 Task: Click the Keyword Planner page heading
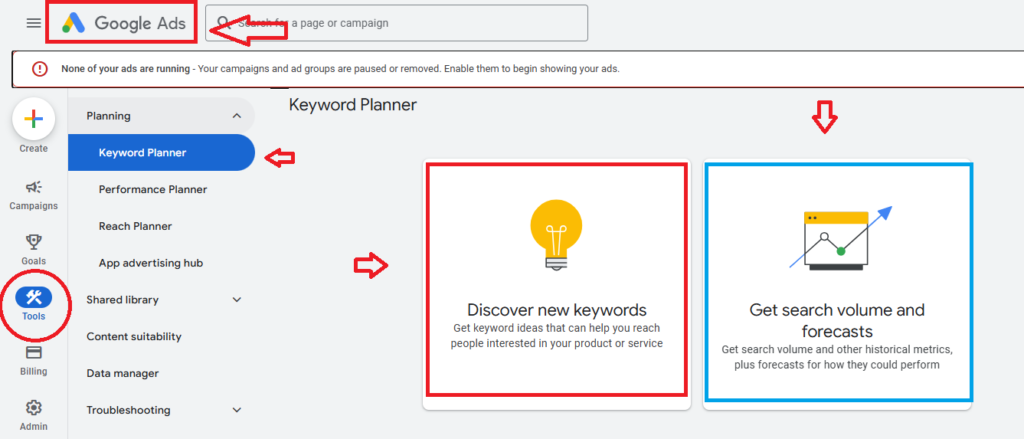coord(353,105)
